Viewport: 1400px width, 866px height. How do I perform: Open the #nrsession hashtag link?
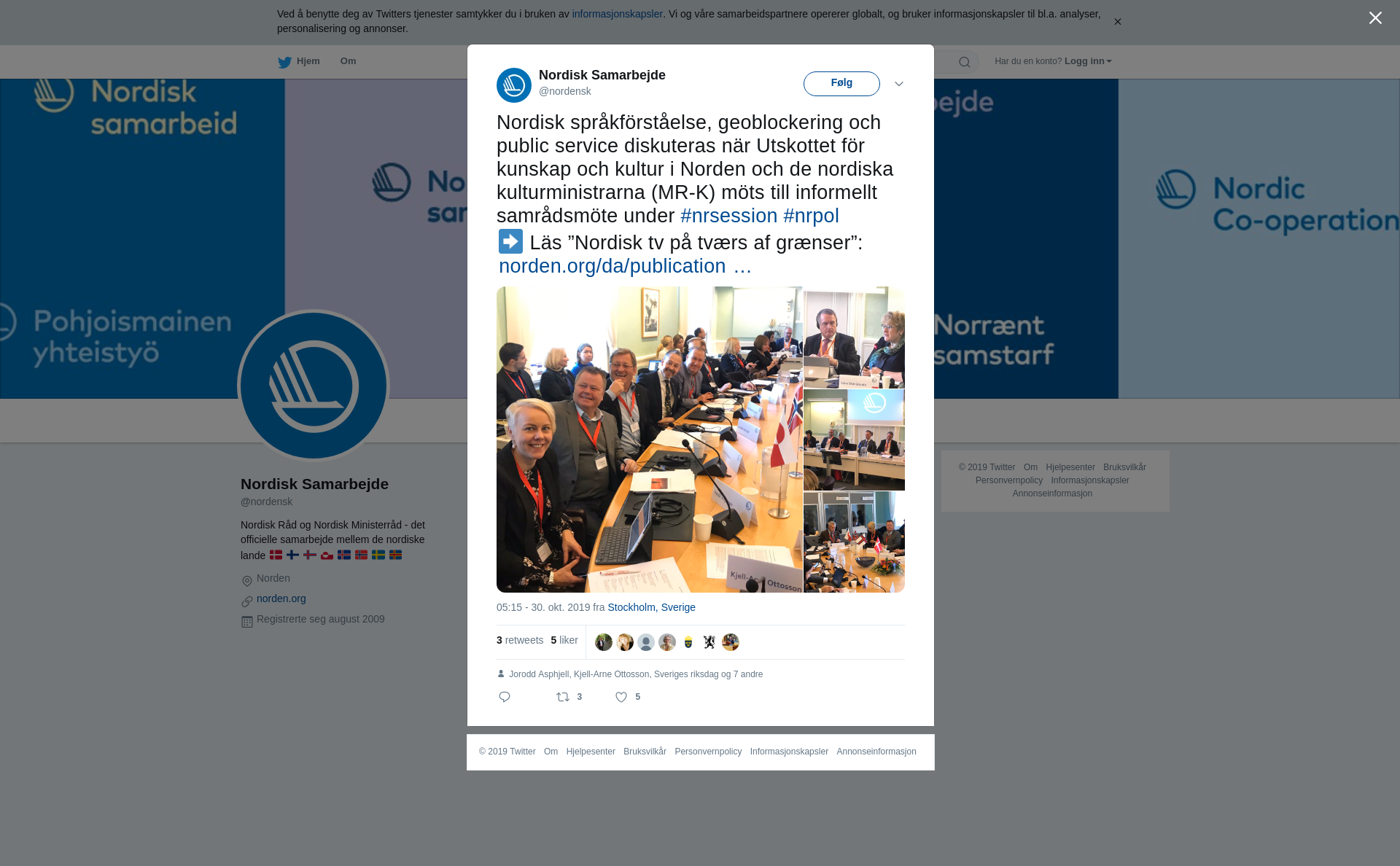[x=729, y=216]
